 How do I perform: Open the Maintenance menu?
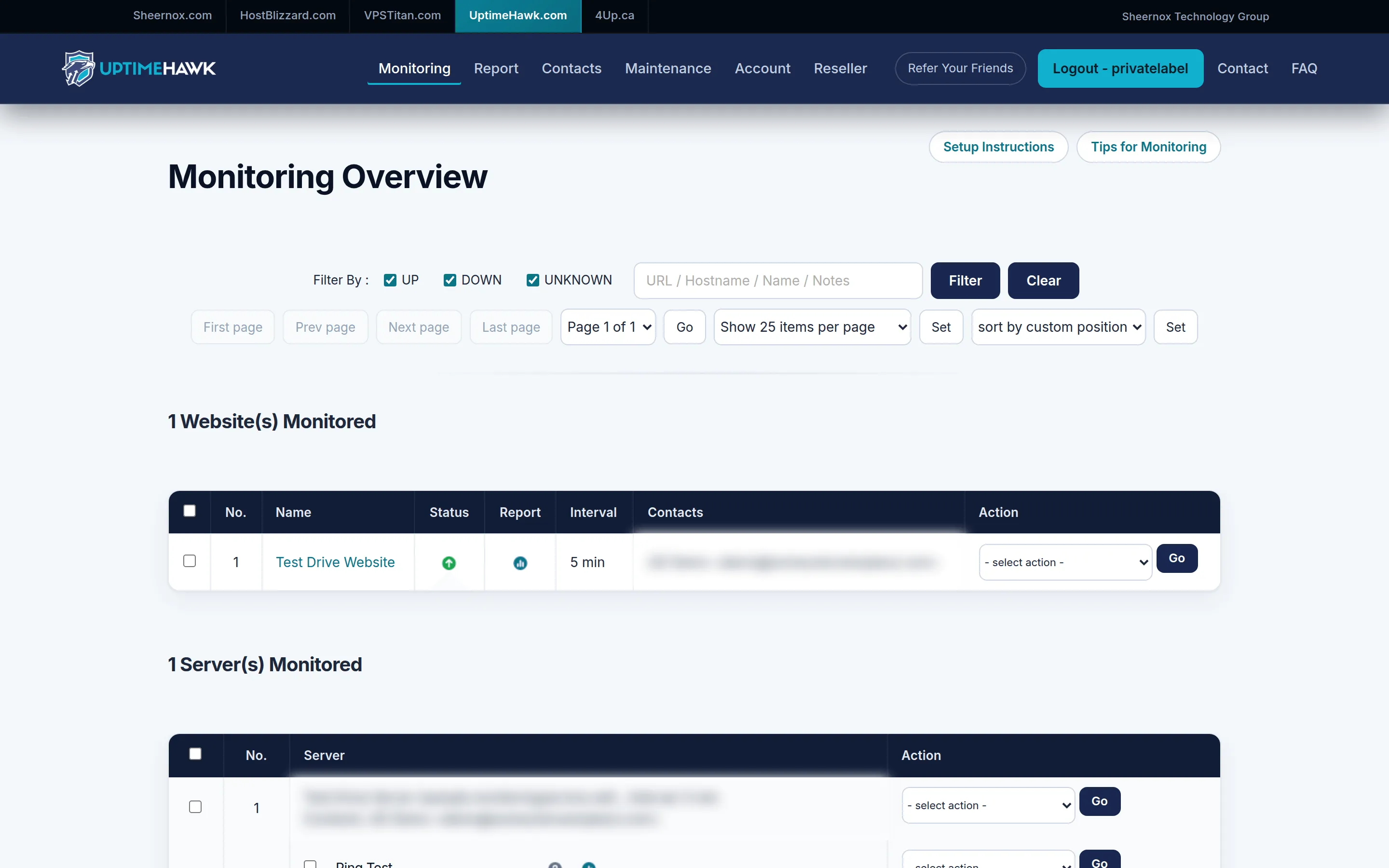668,68
